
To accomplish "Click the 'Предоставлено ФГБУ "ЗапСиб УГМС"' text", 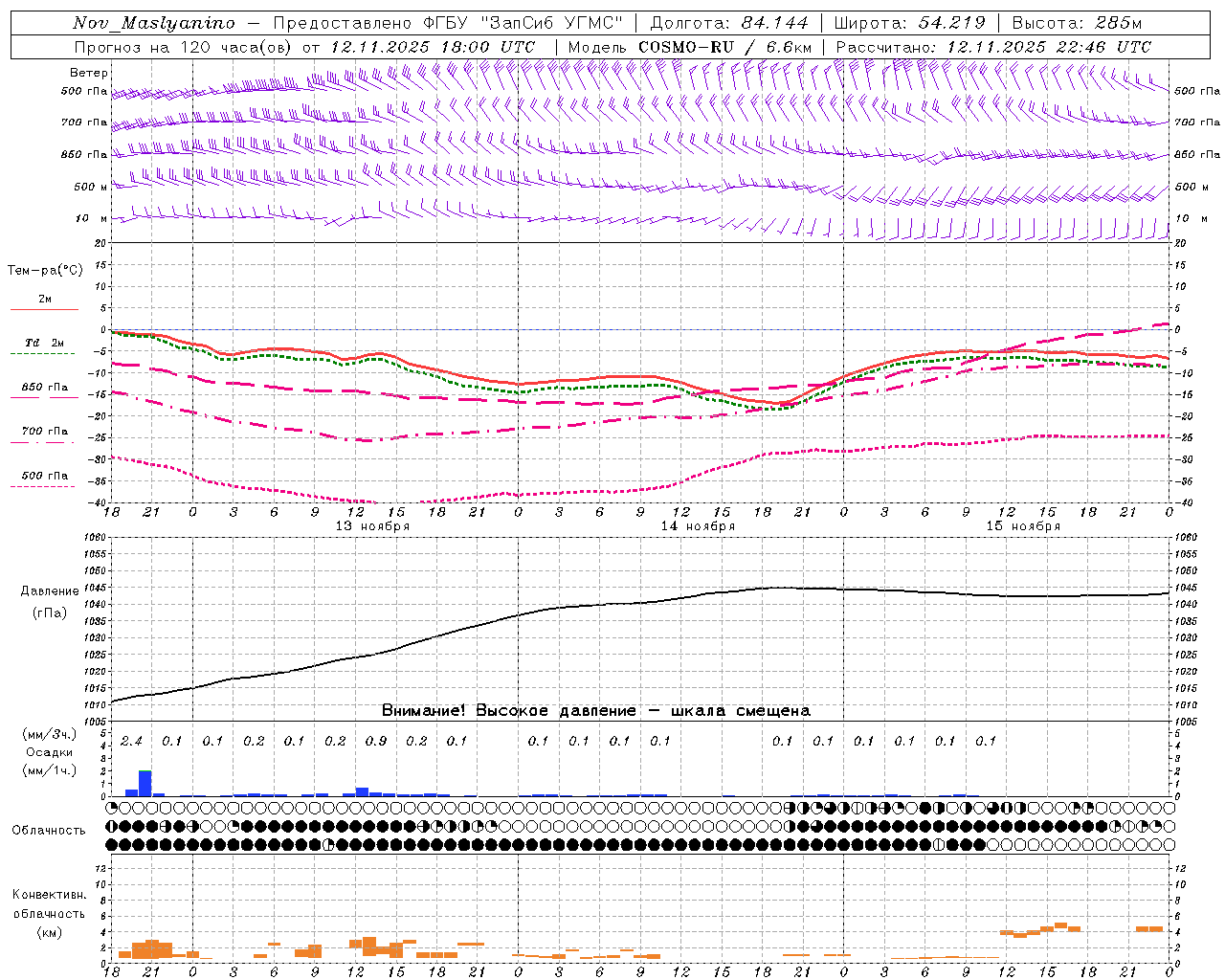I will click(x=448, y=24).
